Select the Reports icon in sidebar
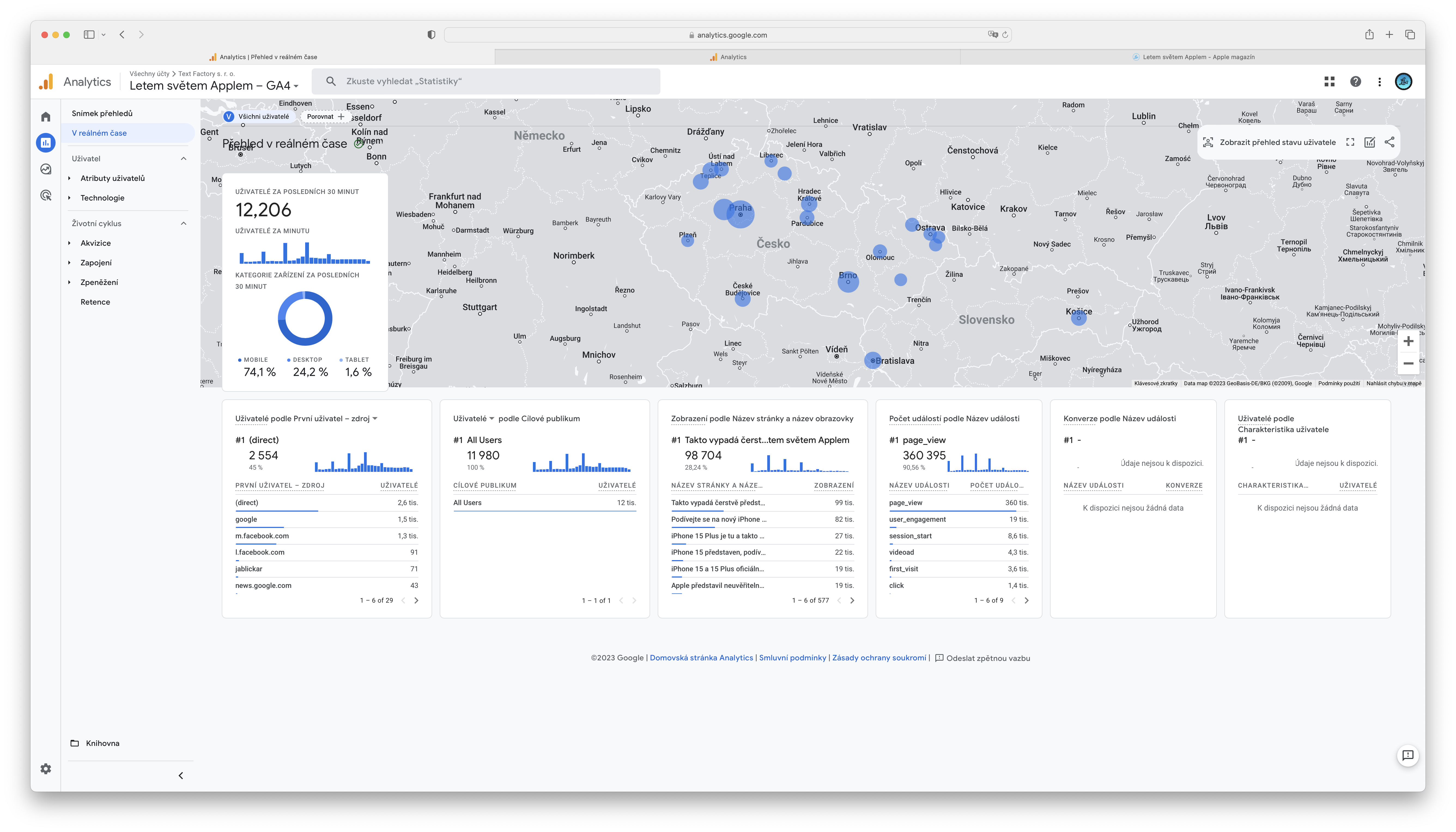Screen dimensions: 1456x832 pyautogui.click(x=46, y=143)
